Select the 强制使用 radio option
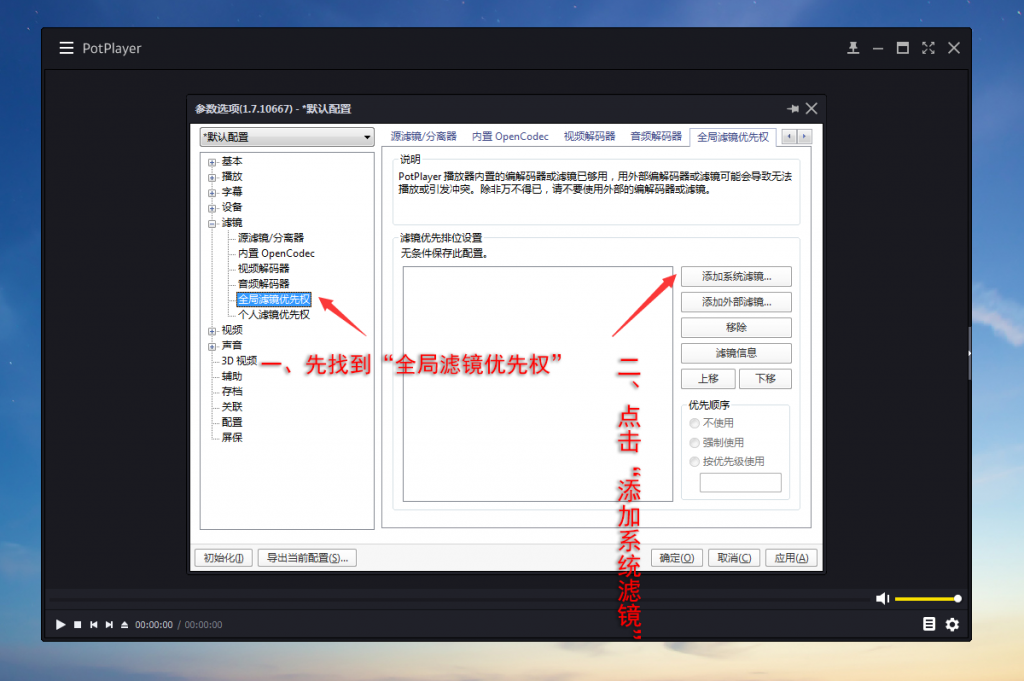This screenshot has height=681, width=1024. click(717, 443)
